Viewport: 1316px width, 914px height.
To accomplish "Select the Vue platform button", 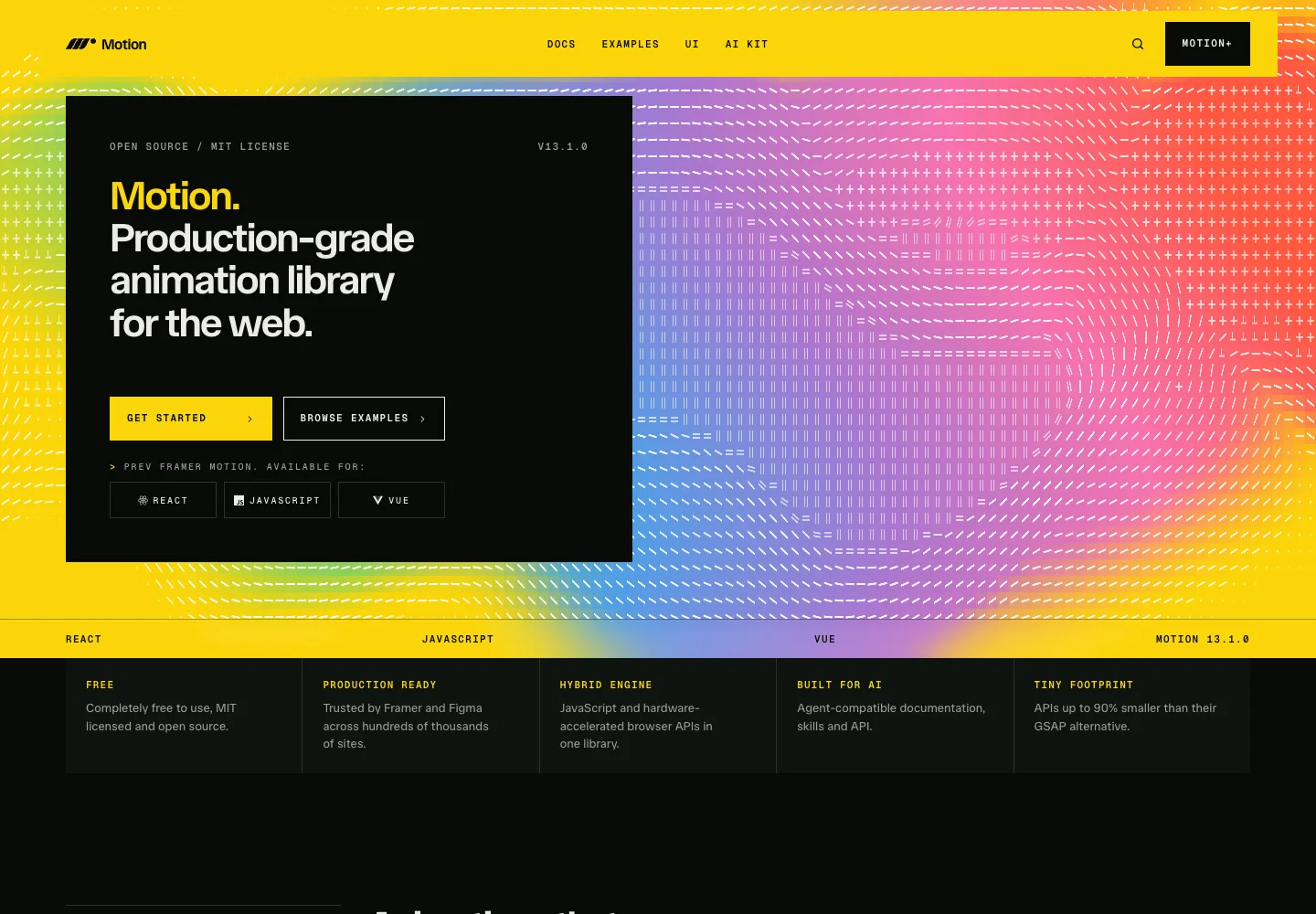I will tap(391, 500).
